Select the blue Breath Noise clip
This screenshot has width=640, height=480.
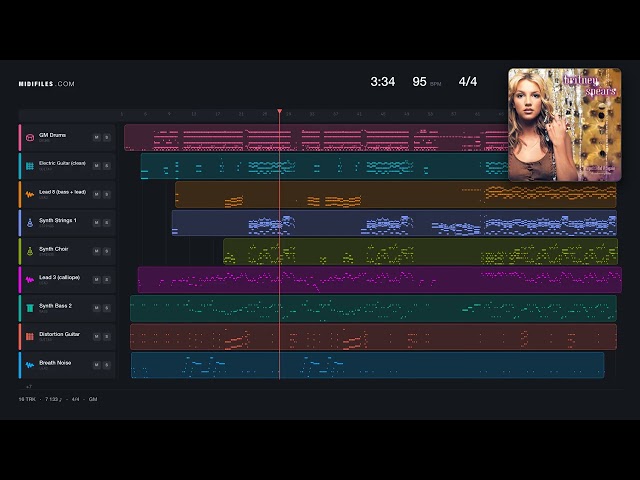pos(367,365)
